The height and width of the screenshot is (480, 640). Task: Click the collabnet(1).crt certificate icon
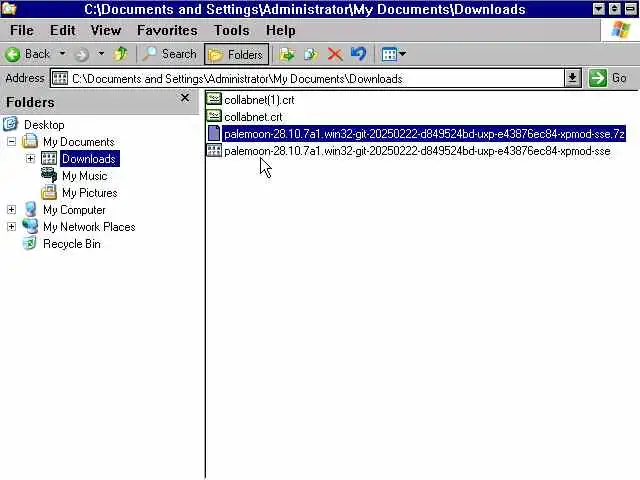213,99
